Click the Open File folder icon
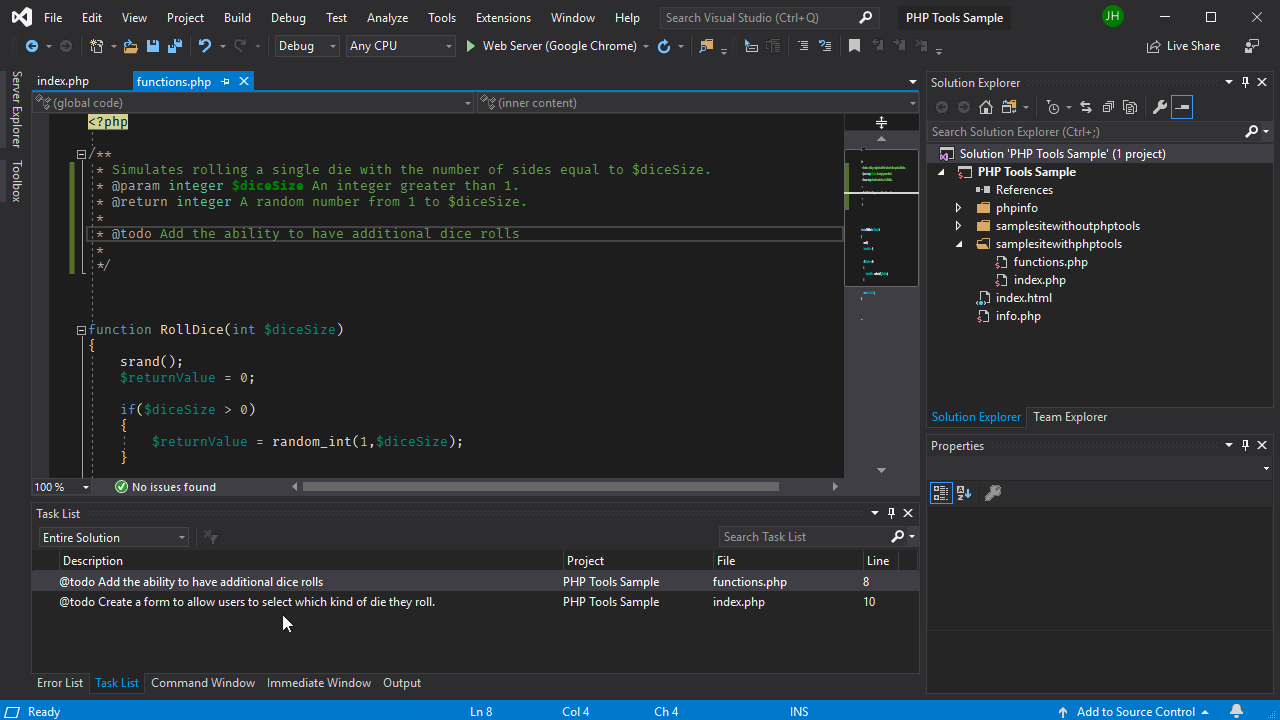This screenshot has width=1280, height=720. tap(130, 46)
